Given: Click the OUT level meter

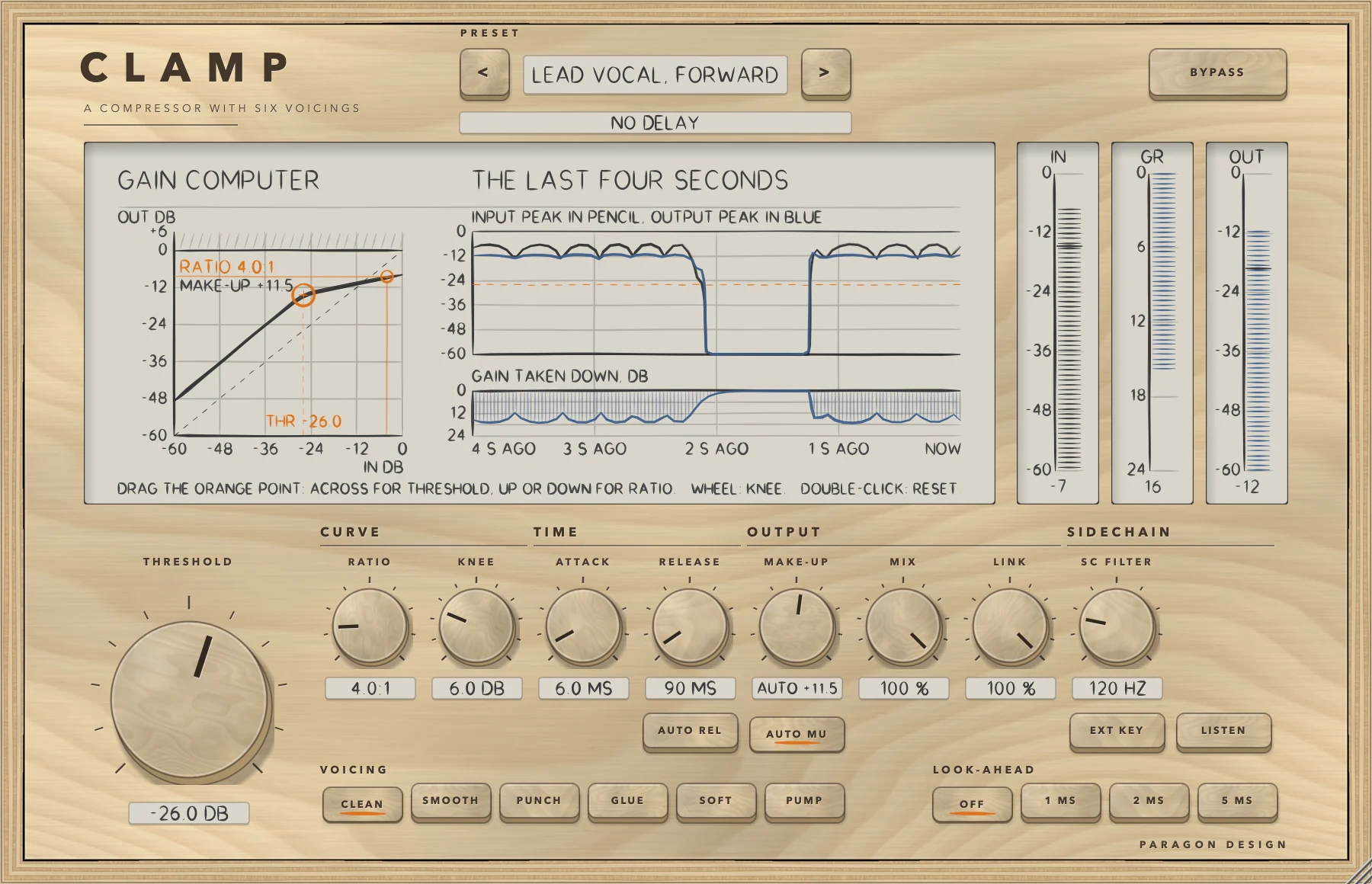Looking at the screenshot, I should tap(1247, 323).
